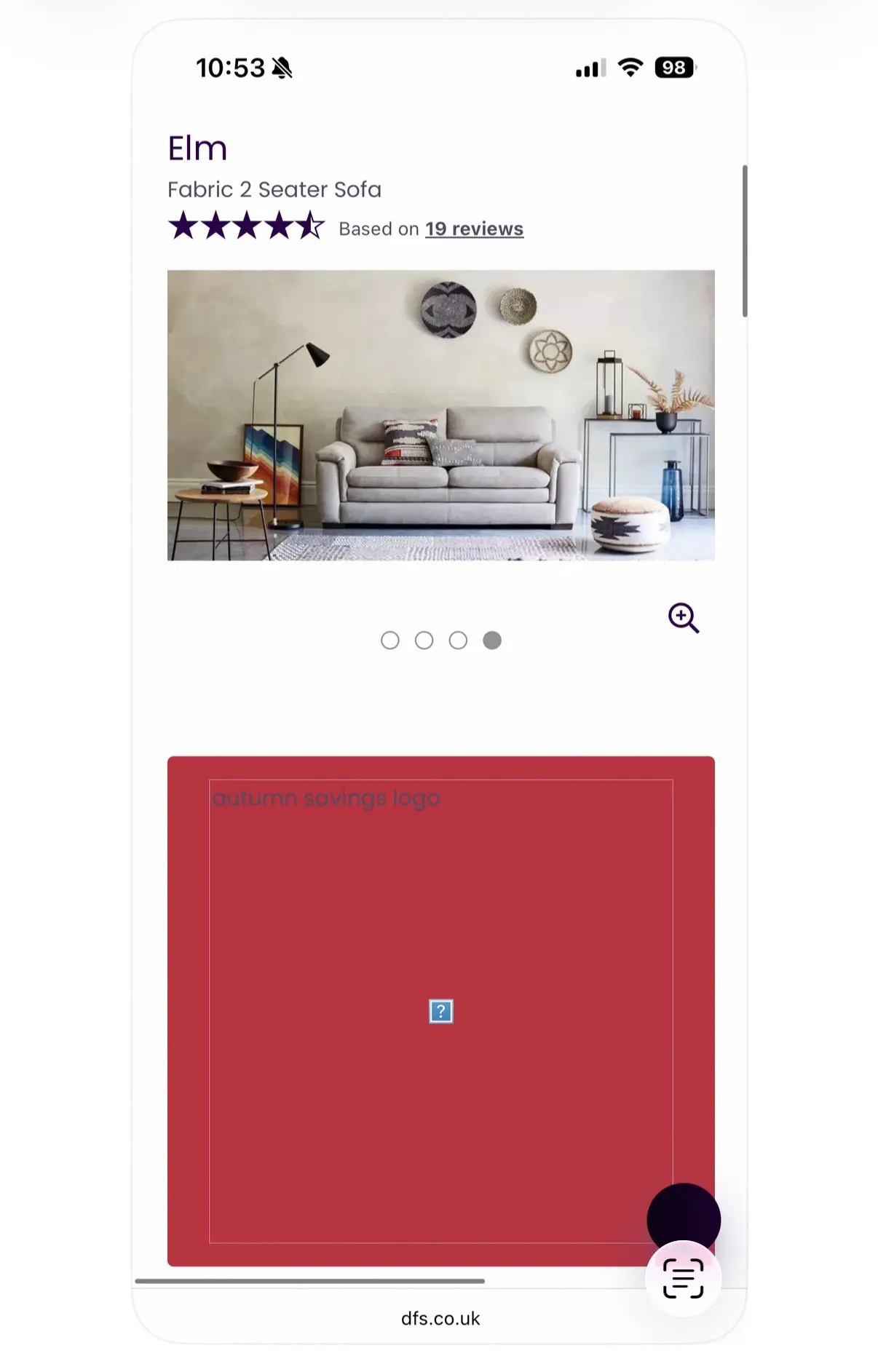Tap the cellular signal bars icon
The image size is (878, 1372).
click(590, 68)
